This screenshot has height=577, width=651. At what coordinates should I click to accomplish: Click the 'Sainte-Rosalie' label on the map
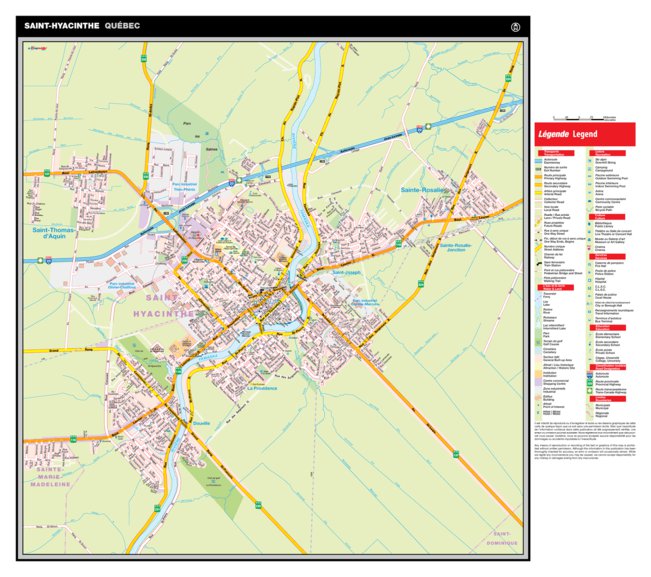pos(422,190)
